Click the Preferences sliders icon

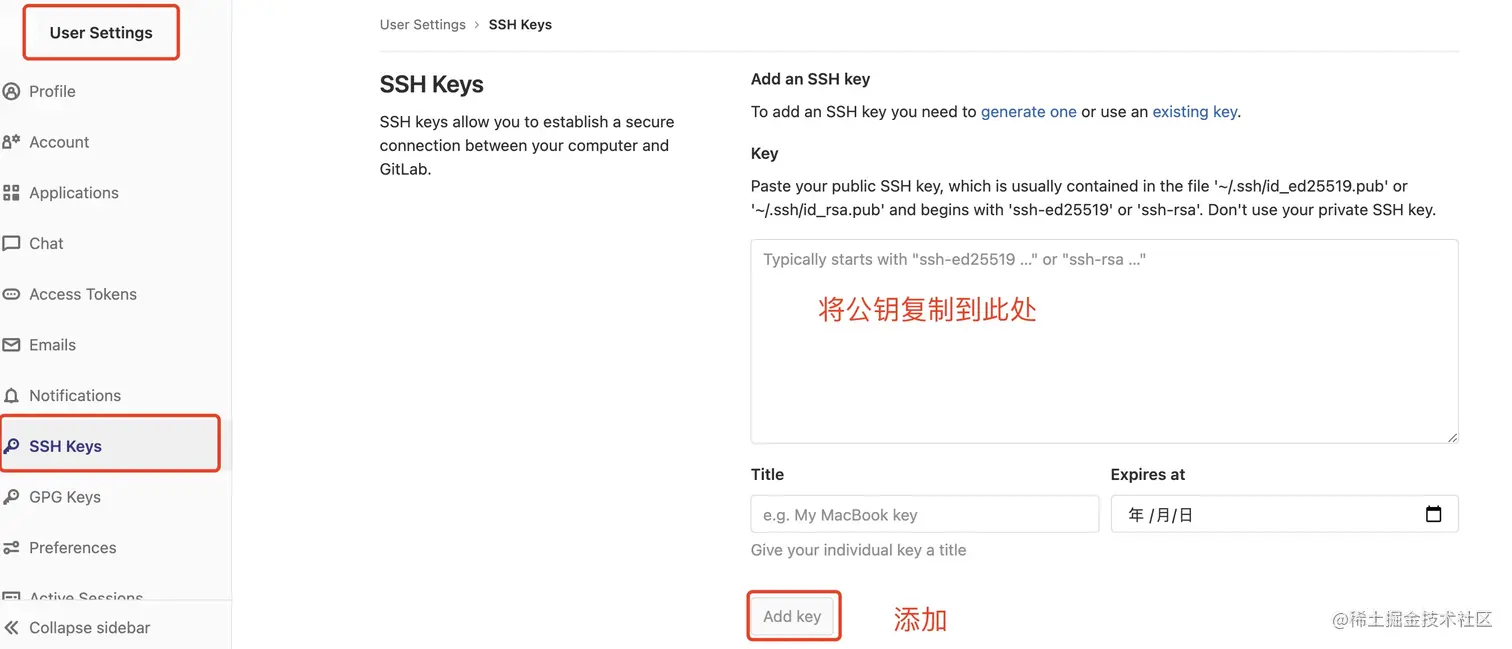tap(12, 548)
